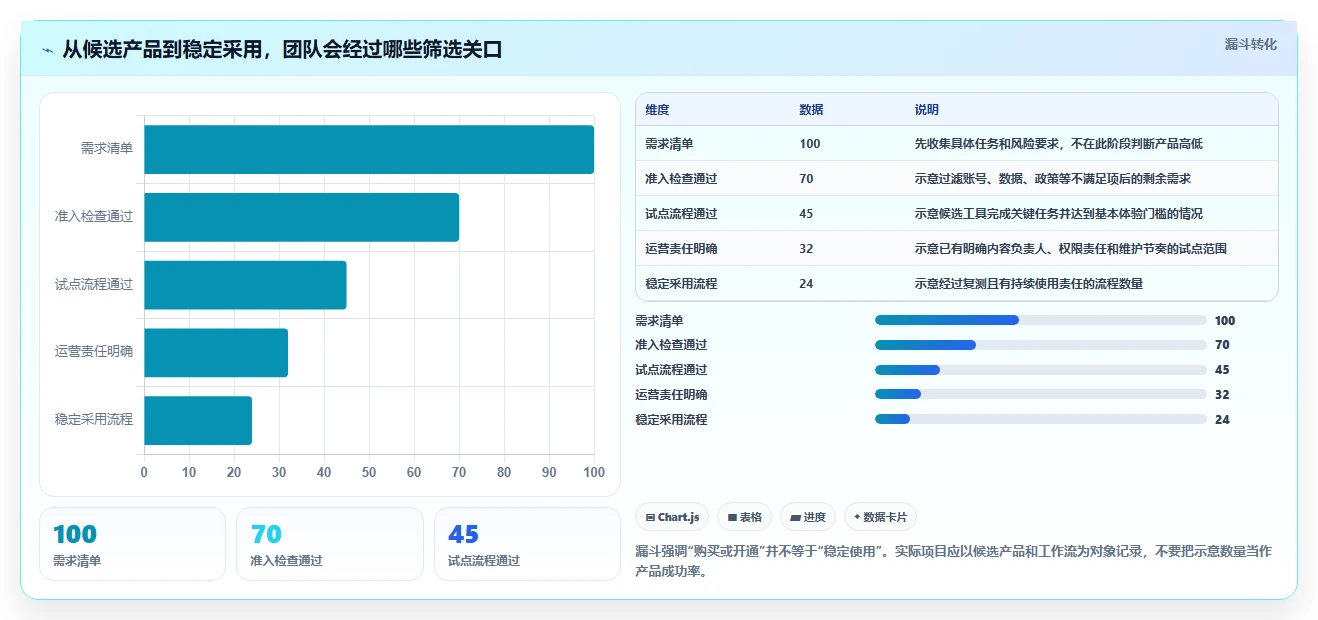Click the 试点流程通过 bar in the chart
Screen dimensions: 1318x620
[245, 285]
